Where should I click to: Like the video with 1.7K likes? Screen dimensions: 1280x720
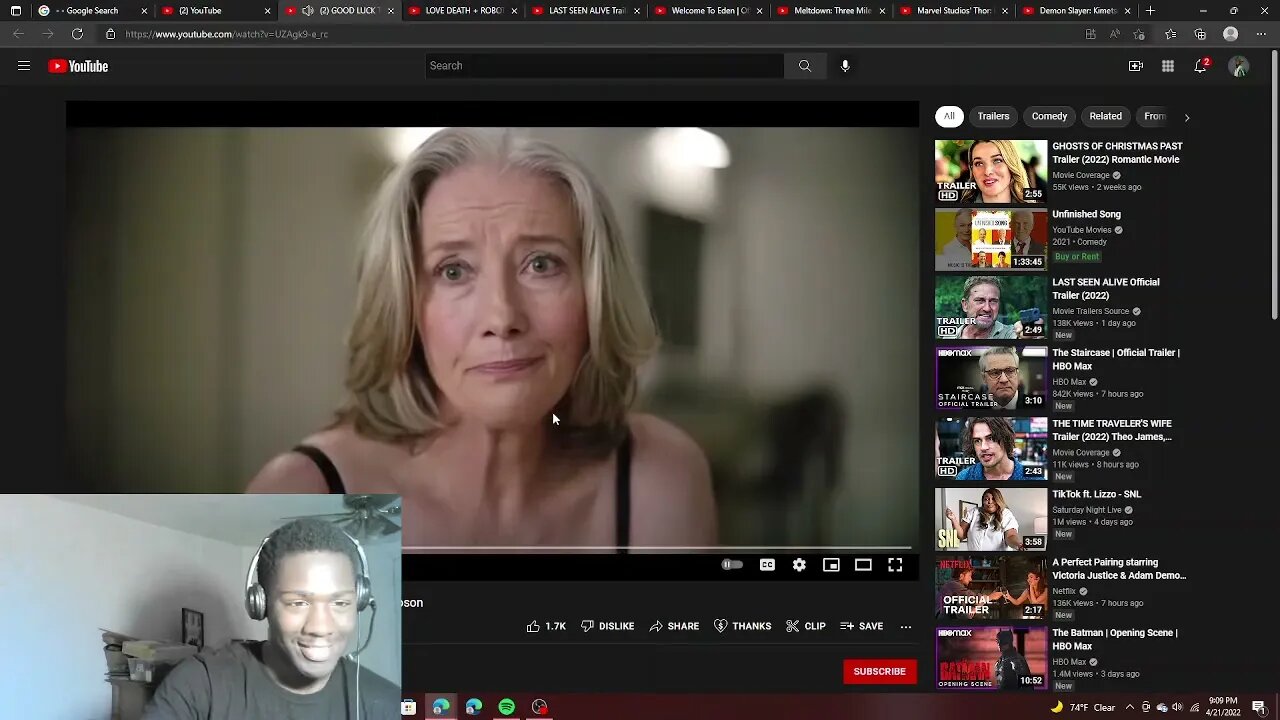pos(546,626)
